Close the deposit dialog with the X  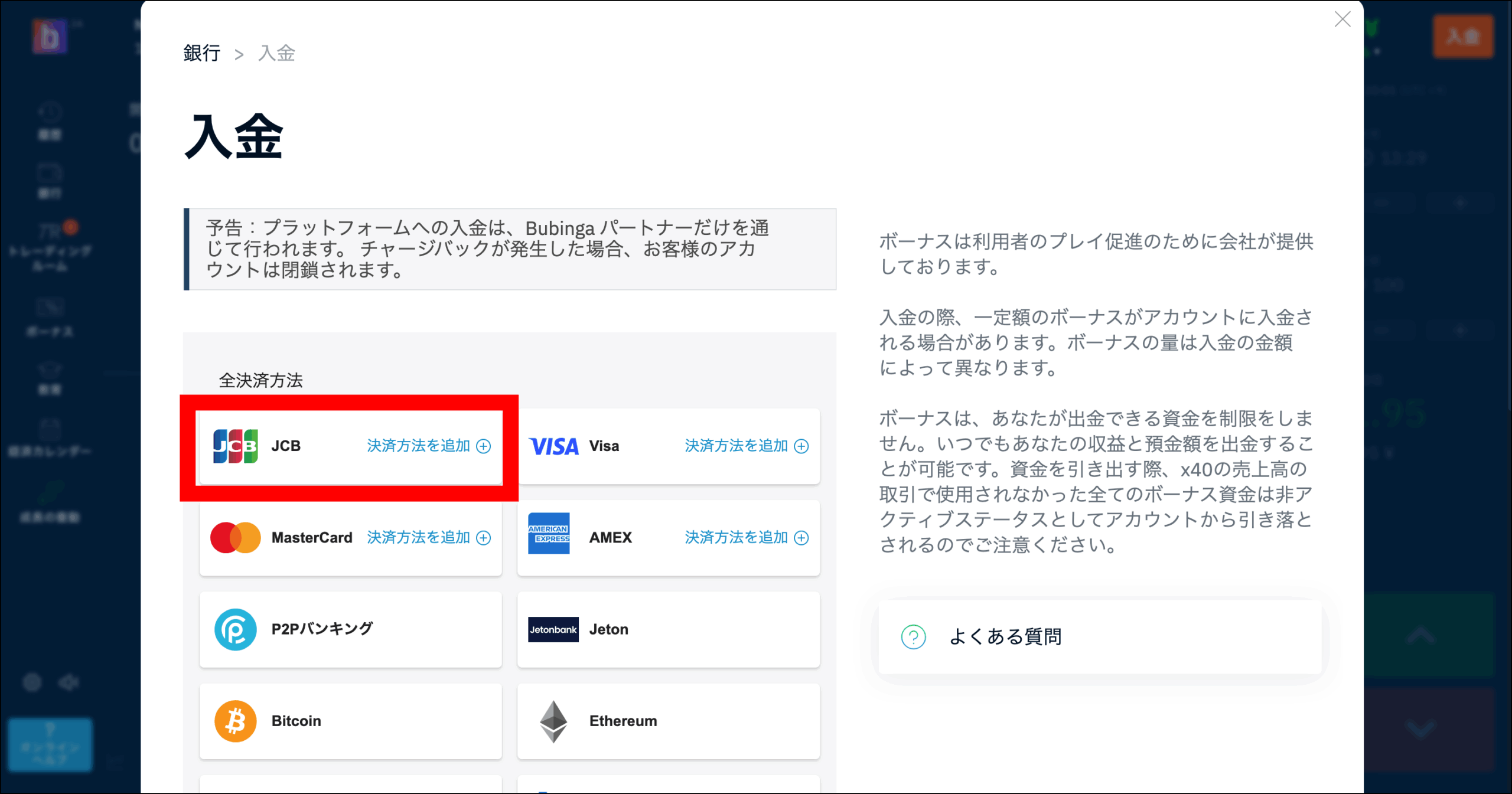click(1342, 19)
